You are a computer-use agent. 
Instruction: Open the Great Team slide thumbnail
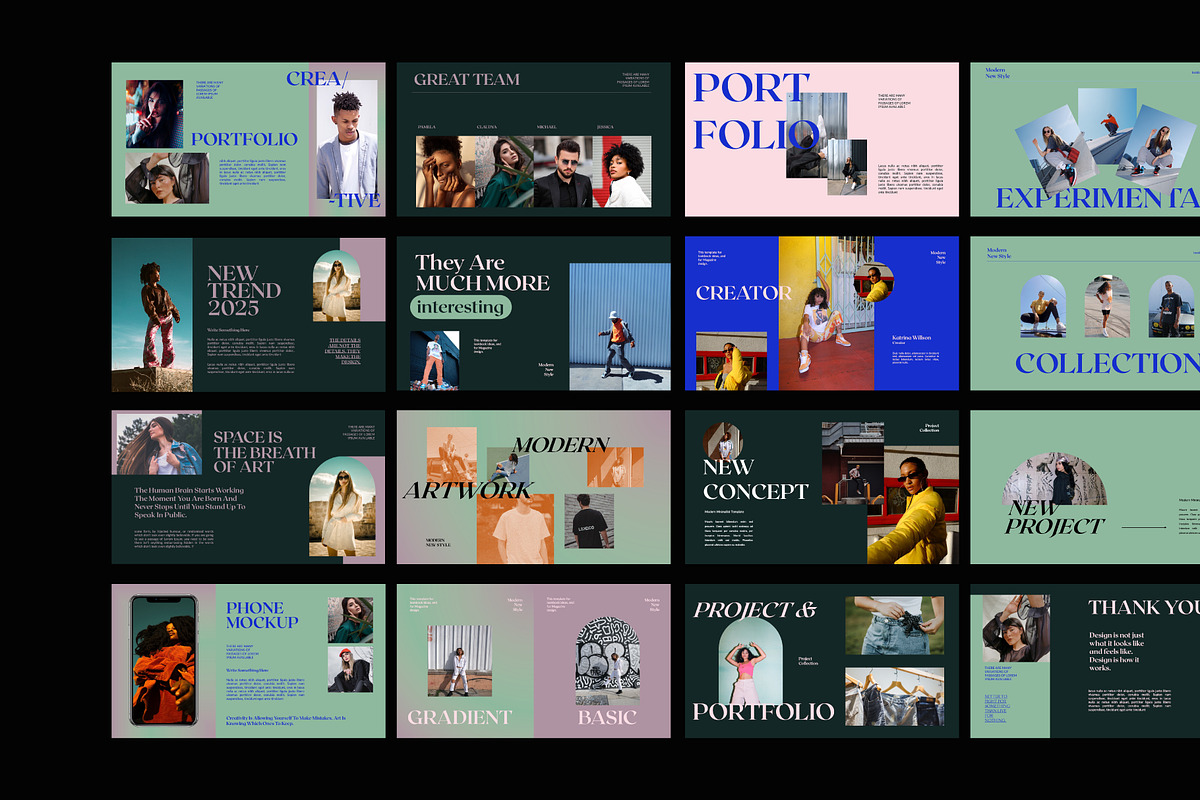tap(533, 140)
